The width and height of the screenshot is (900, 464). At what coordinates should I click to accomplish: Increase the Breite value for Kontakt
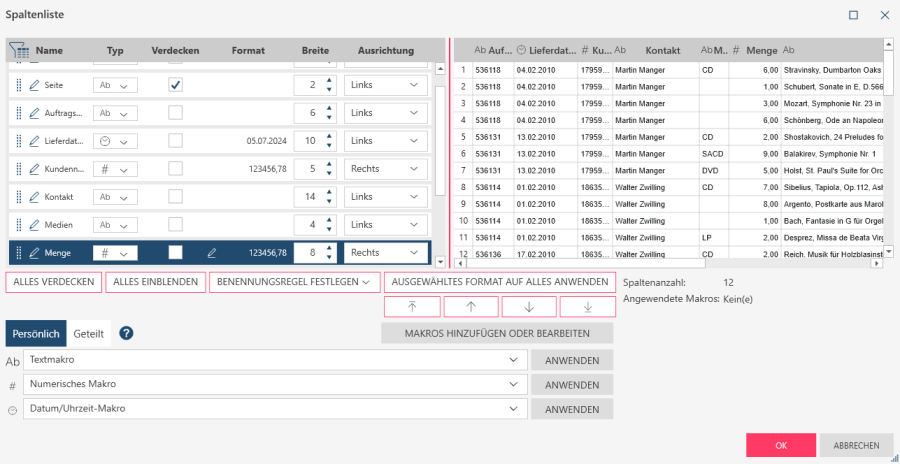pos(331,192)
